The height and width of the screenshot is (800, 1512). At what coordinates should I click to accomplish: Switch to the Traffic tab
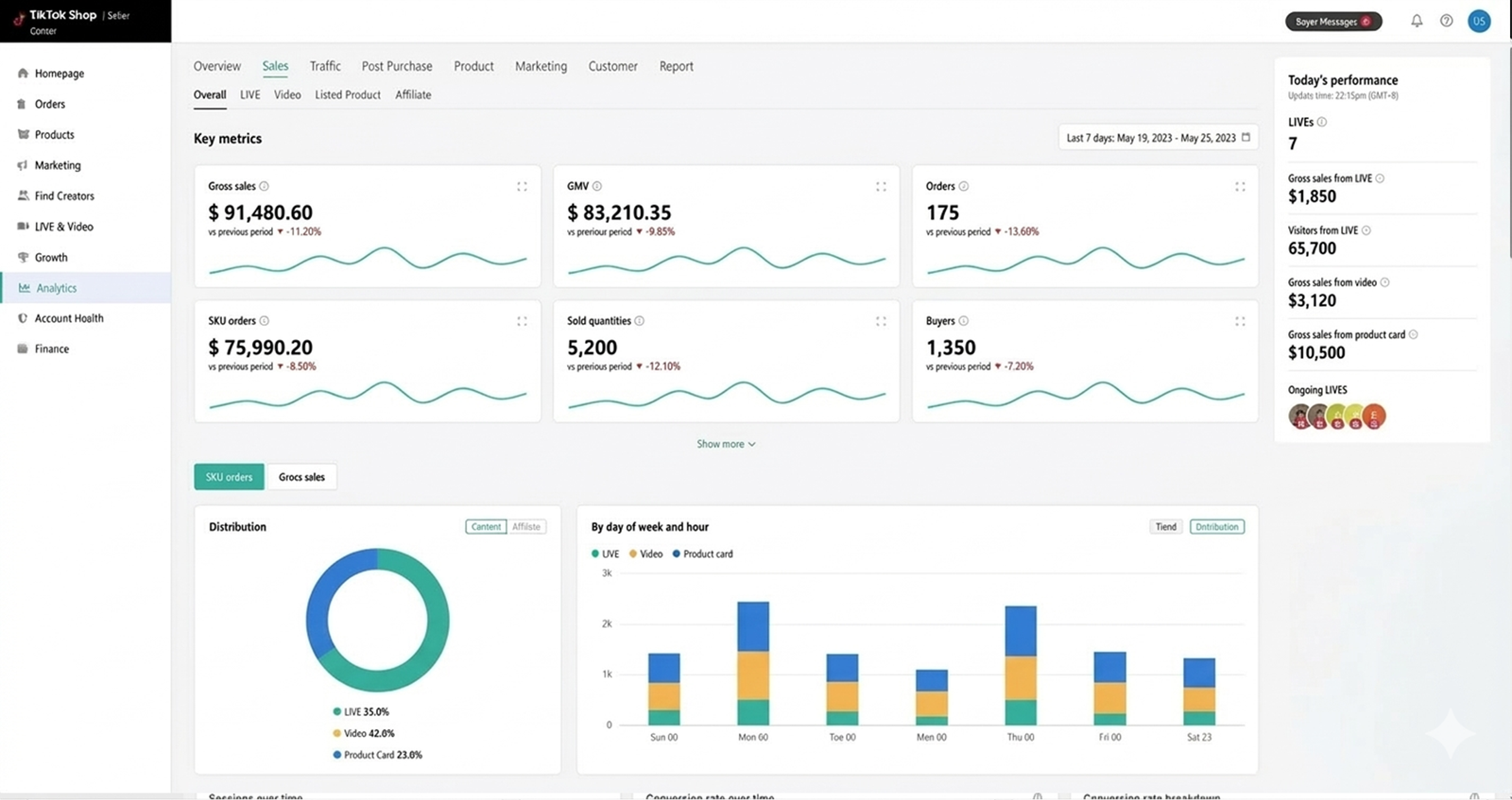click(x=325, y=66)
